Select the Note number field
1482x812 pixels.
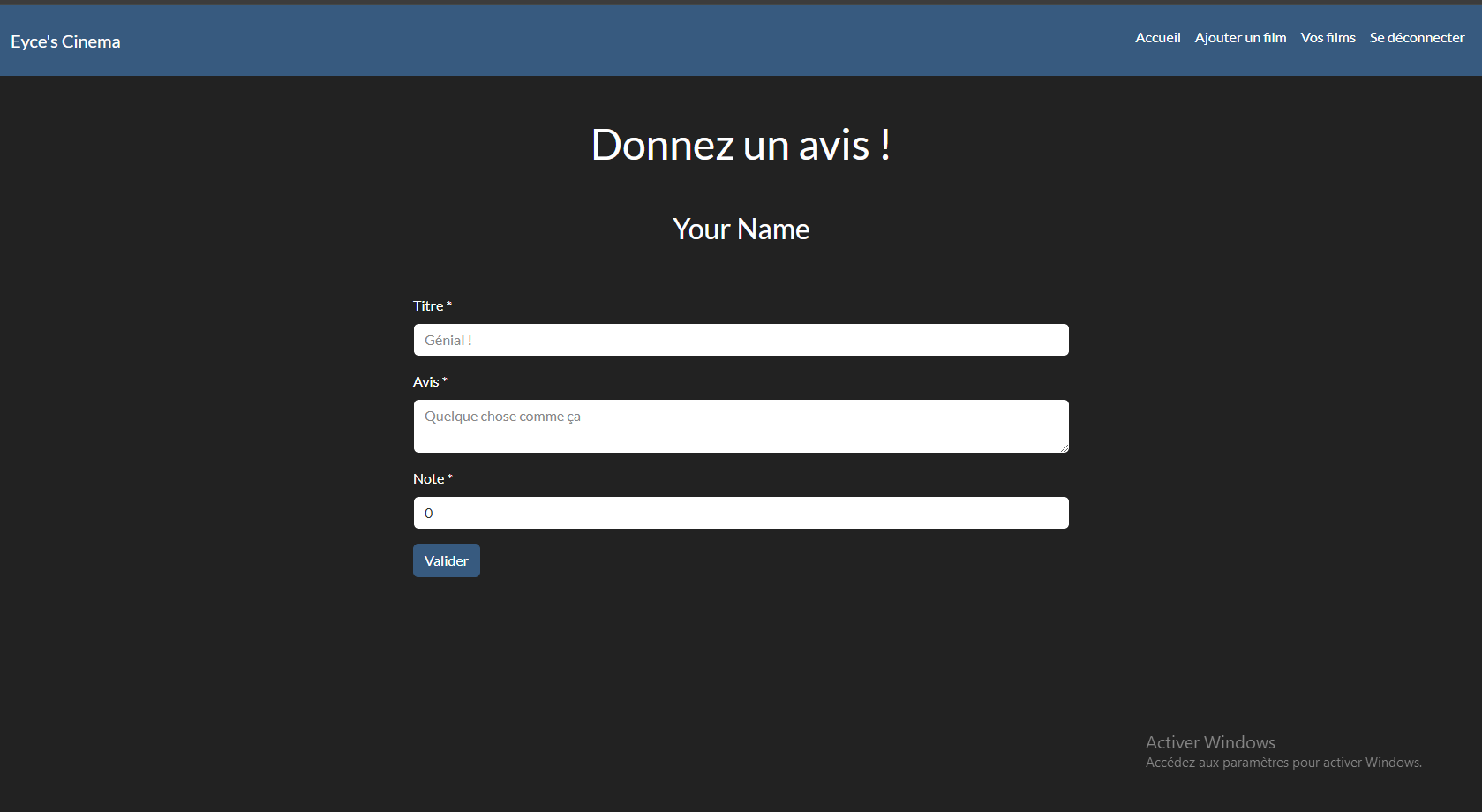pyautogui.click(x=741, y=513)
